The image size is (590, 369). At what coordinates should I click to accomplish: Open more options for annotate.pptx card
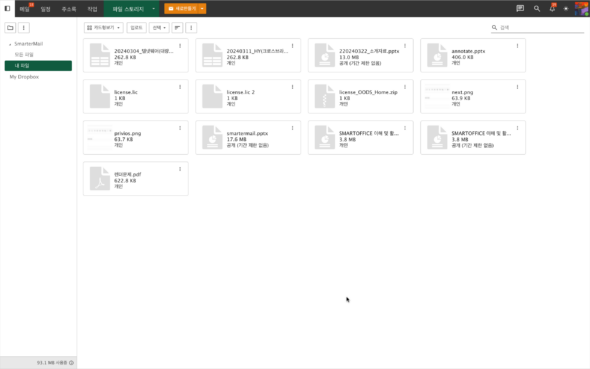point(517,46)
